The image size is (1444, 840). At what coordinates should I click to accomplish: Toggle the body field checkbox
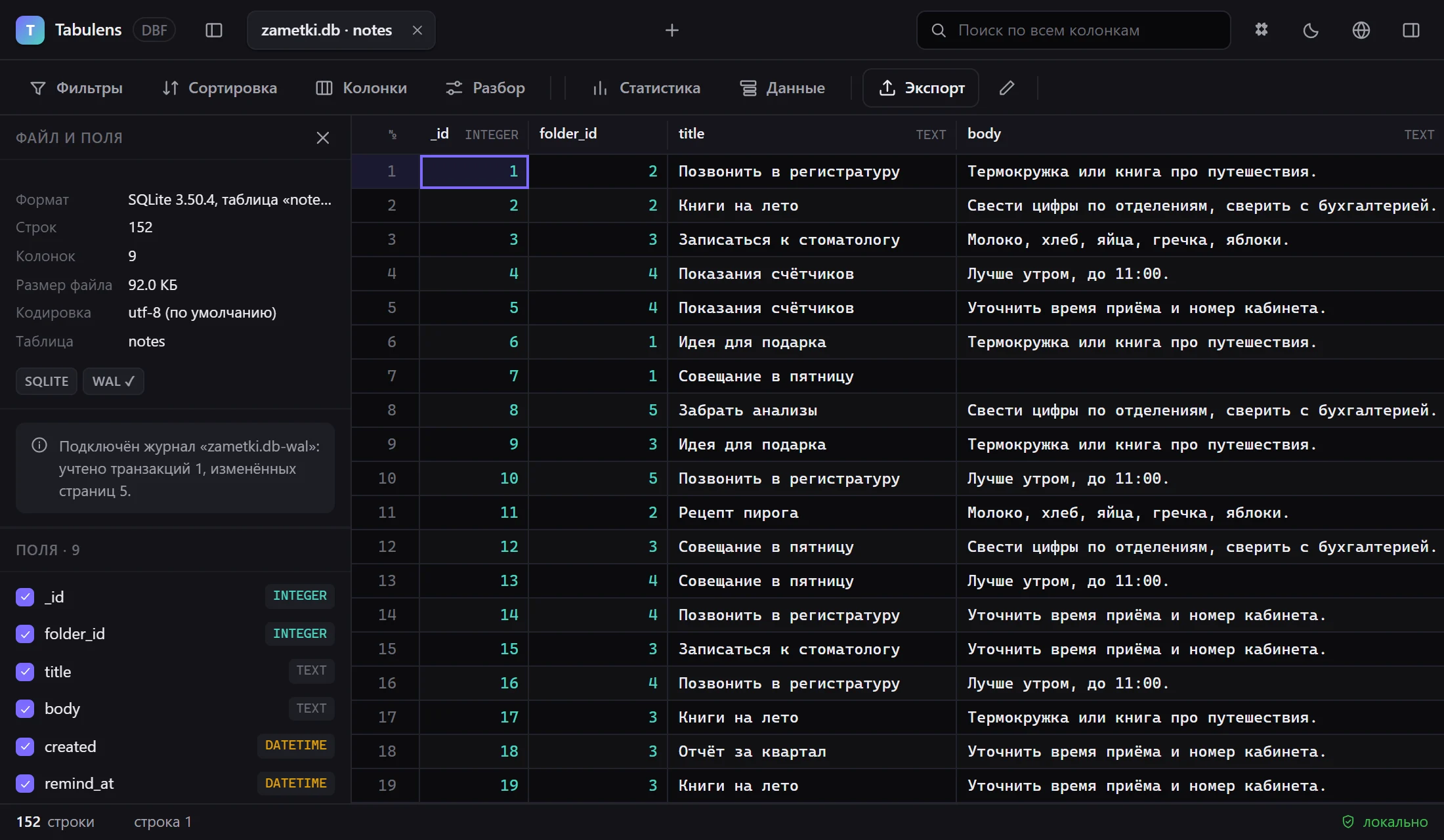point(25,709)
